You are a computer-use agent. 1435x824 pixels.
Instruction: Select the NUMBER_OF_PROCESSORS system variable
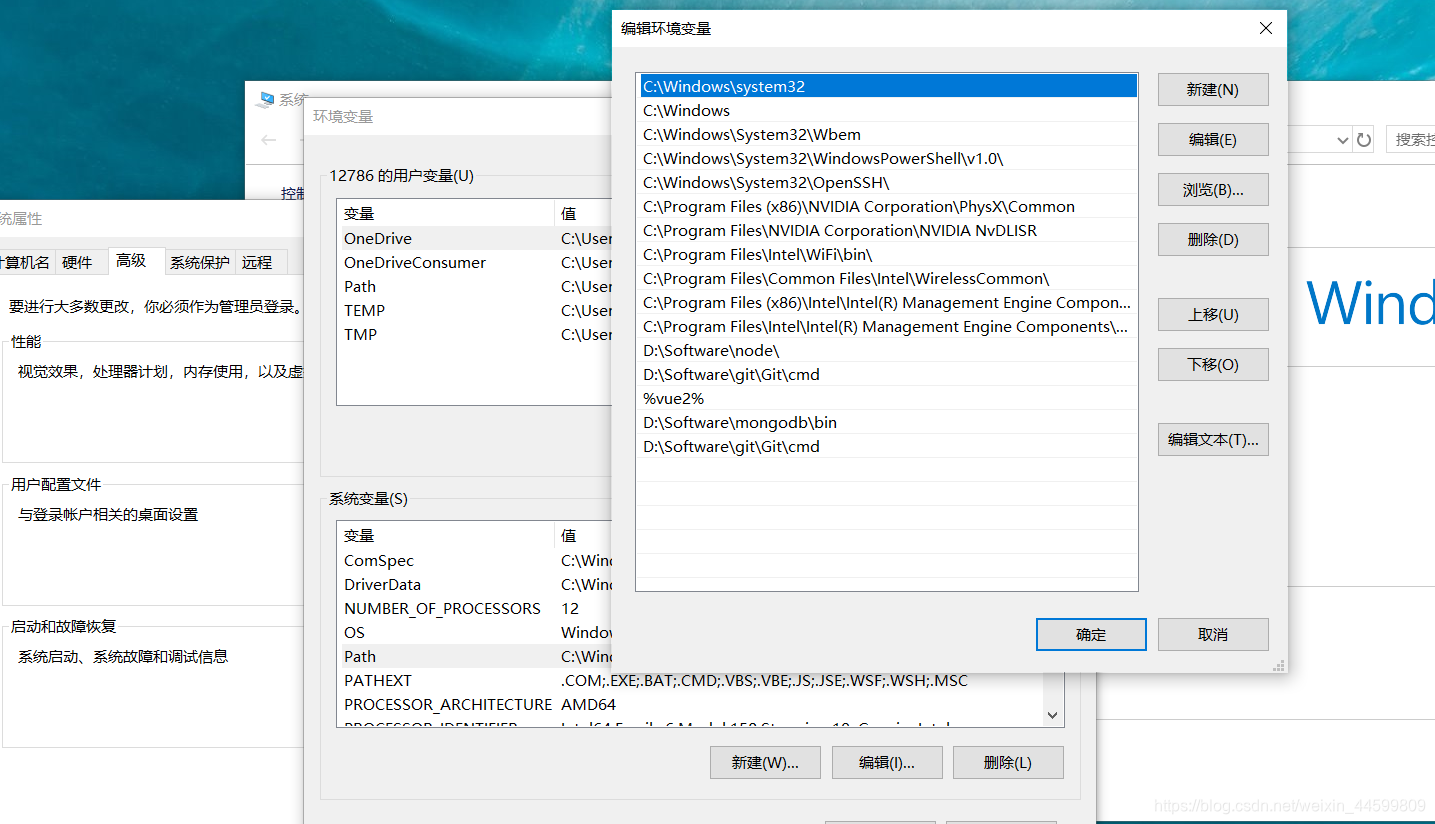click(474, 608)
